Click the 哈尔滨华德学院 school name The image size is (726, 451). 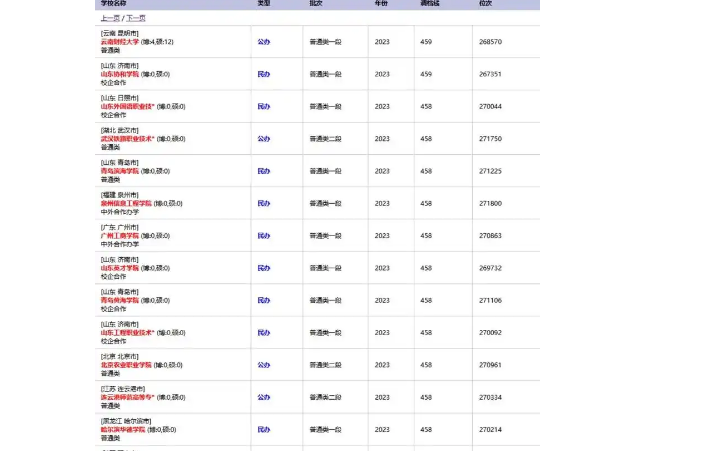(x=123, y=429)
